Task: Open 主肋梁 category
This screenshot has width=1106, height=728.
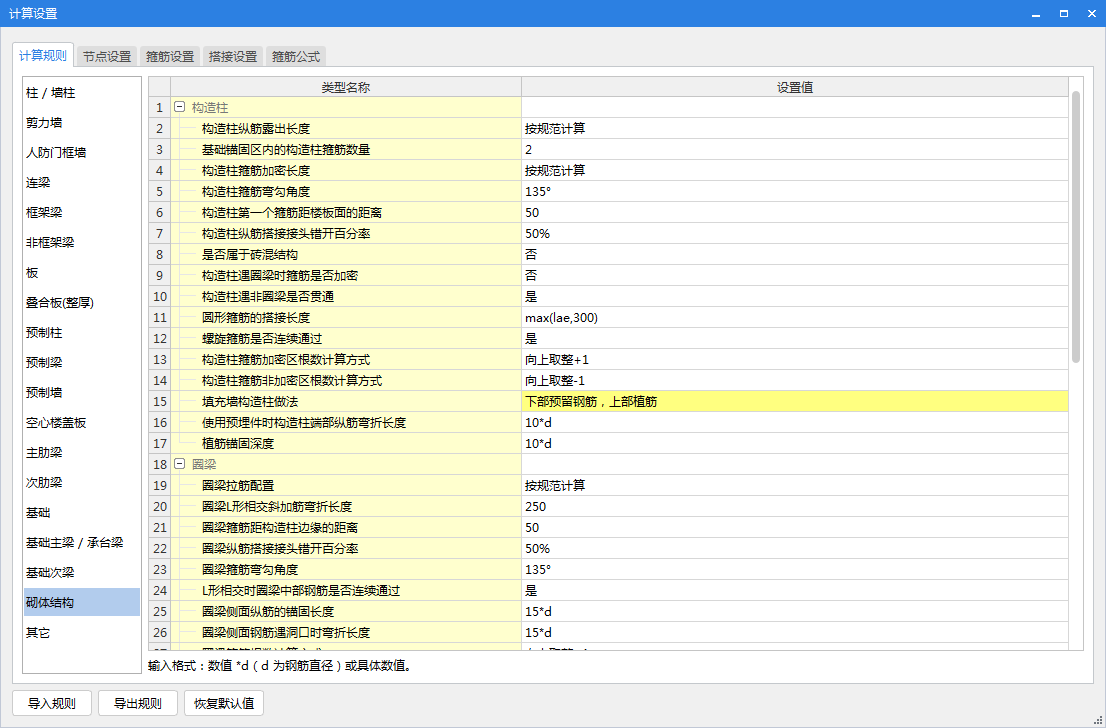Action: click(x=82, y=453)
